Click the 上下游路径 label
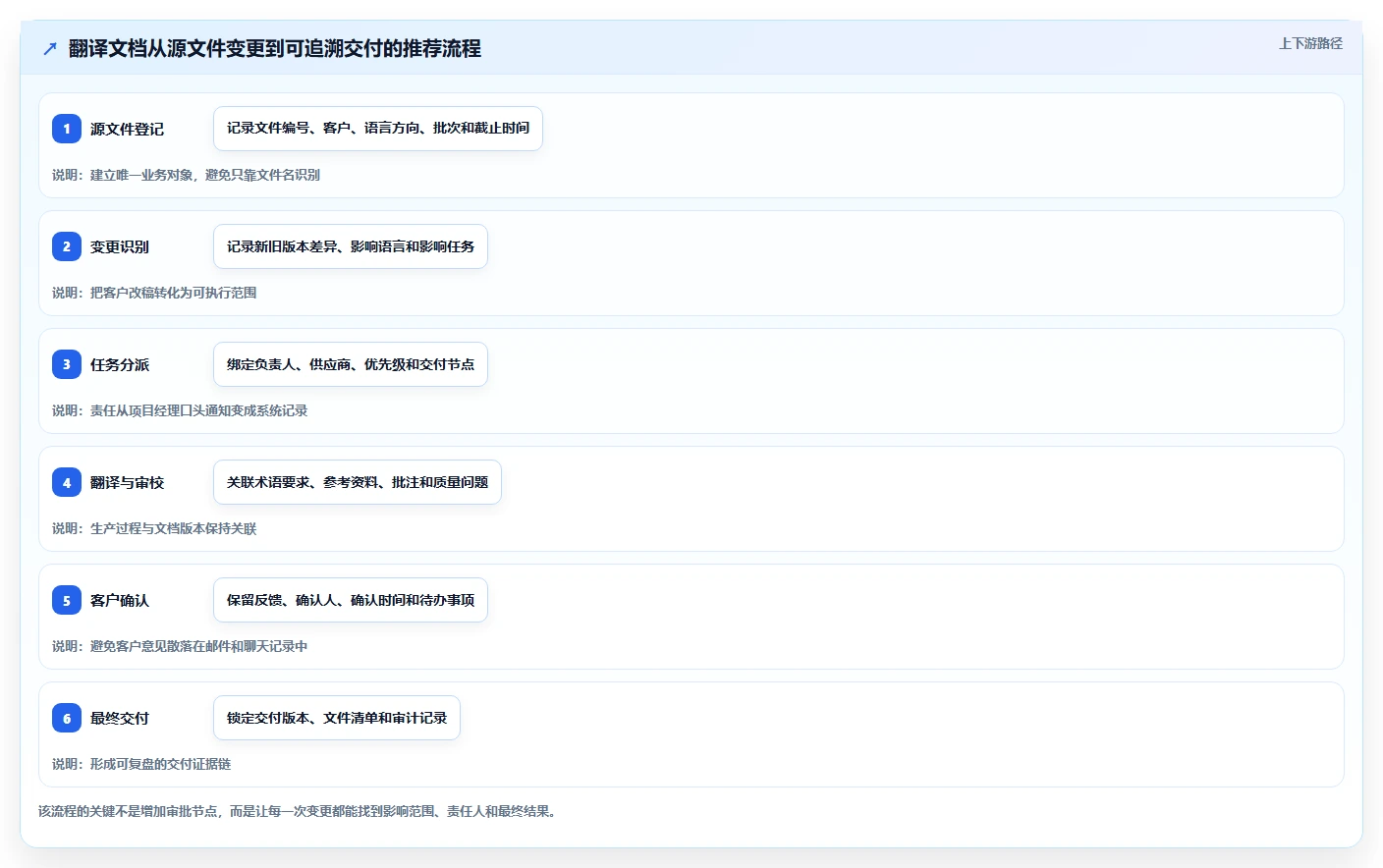Image resolution: width=1383 pixels, height=868 pixels. [1310, 43]
